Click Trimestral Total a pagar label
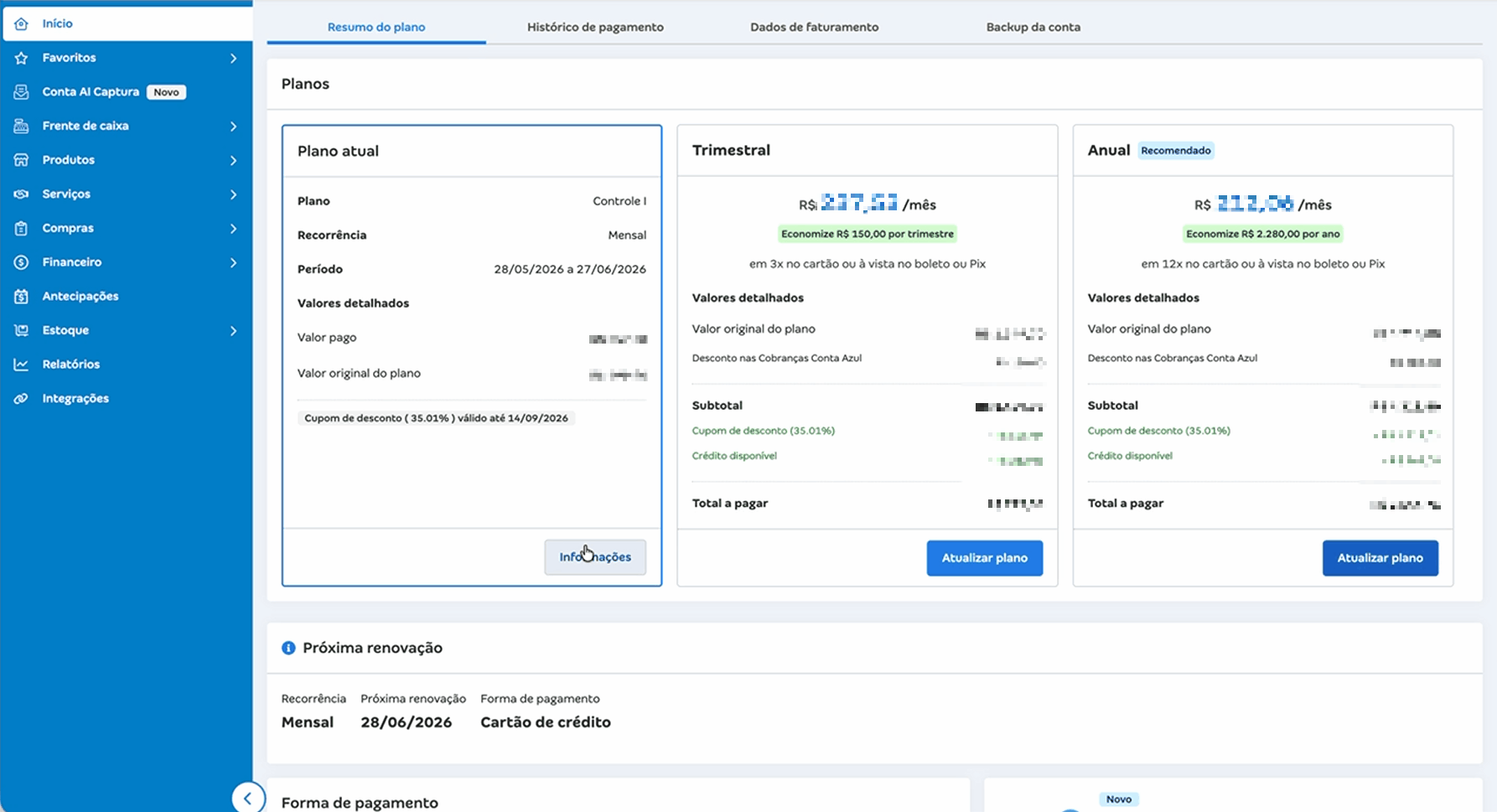 730,504
